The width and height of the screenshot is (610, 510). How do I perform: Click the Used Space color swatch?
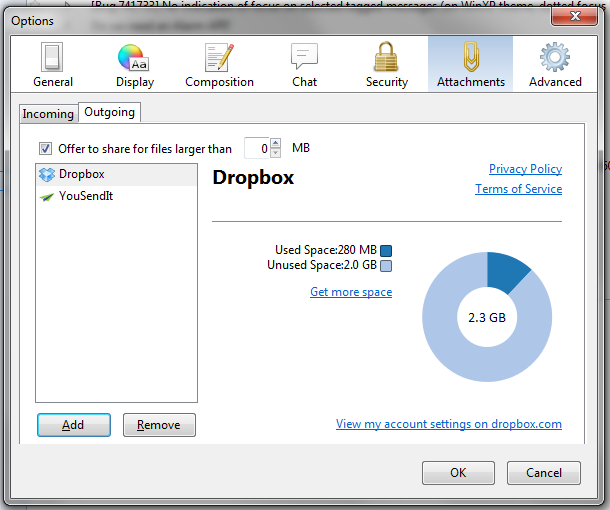coord(386,250)
